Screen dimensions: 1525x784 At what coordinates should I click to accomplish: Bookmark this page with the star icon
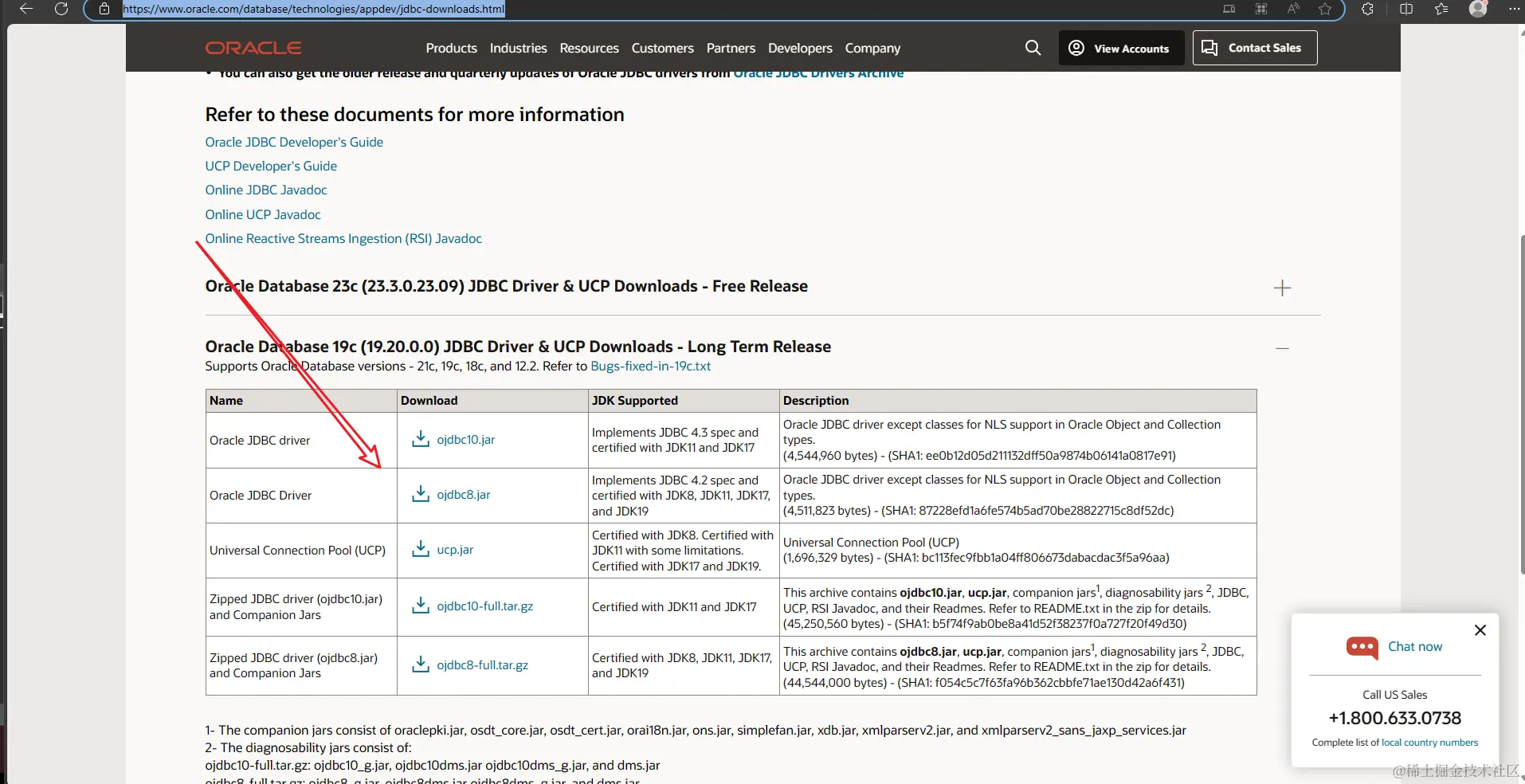1325,9
